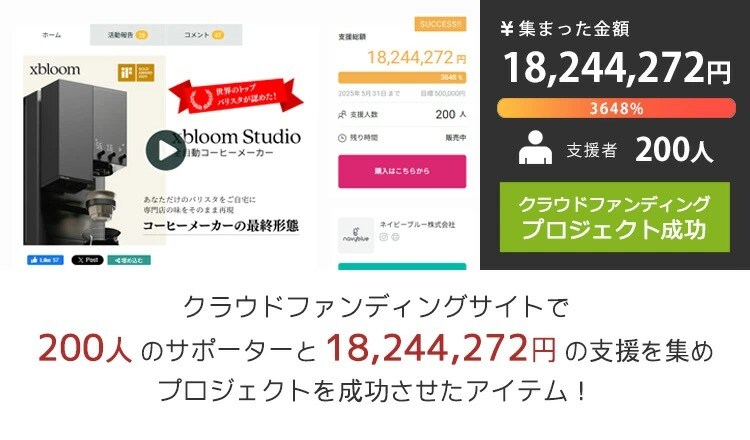Click the clock icon next to 残り時間

[x=342, y=138]
